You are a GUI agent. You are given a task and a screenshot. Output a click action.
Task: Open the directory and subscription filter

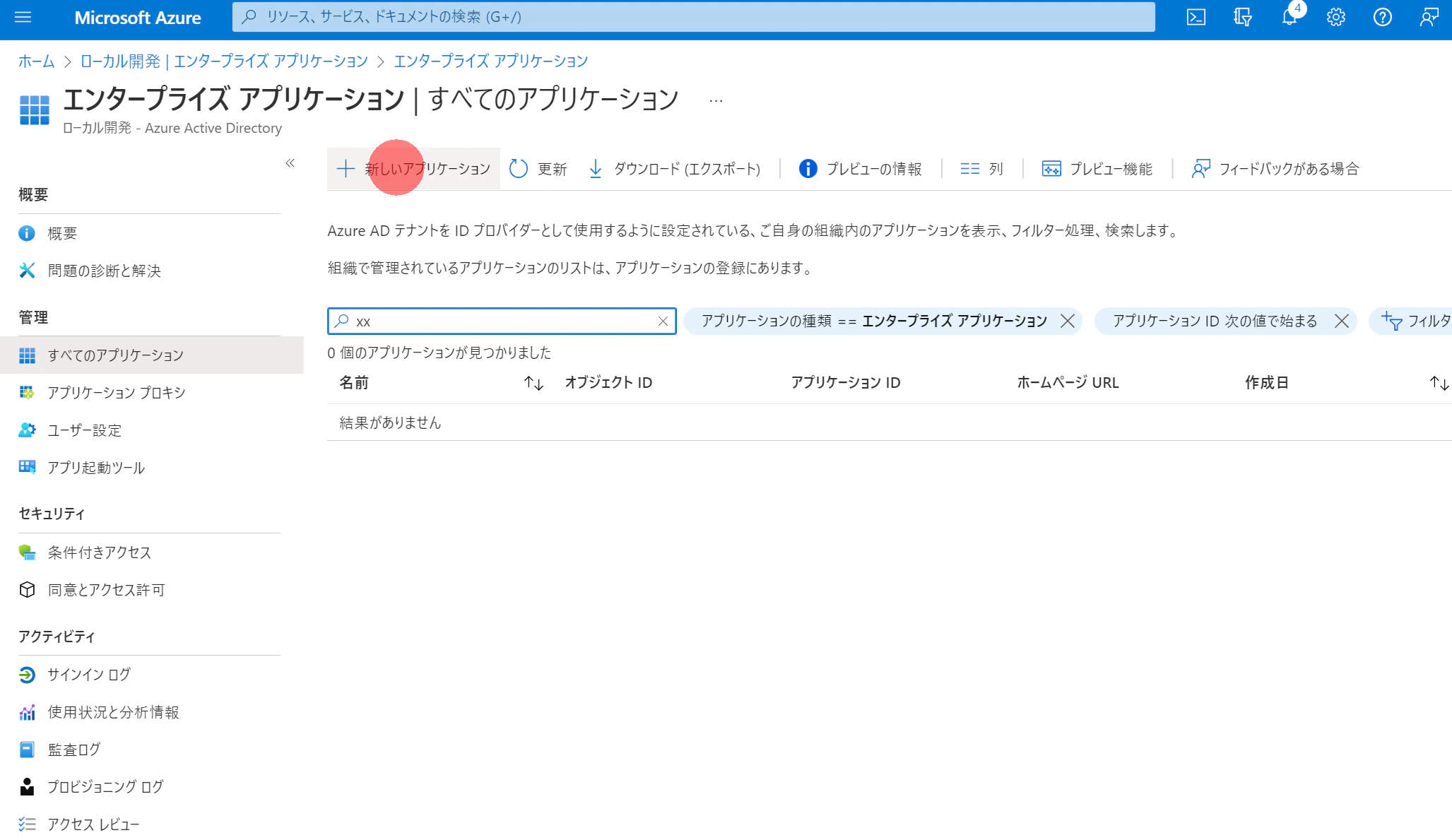[1241, 18]
